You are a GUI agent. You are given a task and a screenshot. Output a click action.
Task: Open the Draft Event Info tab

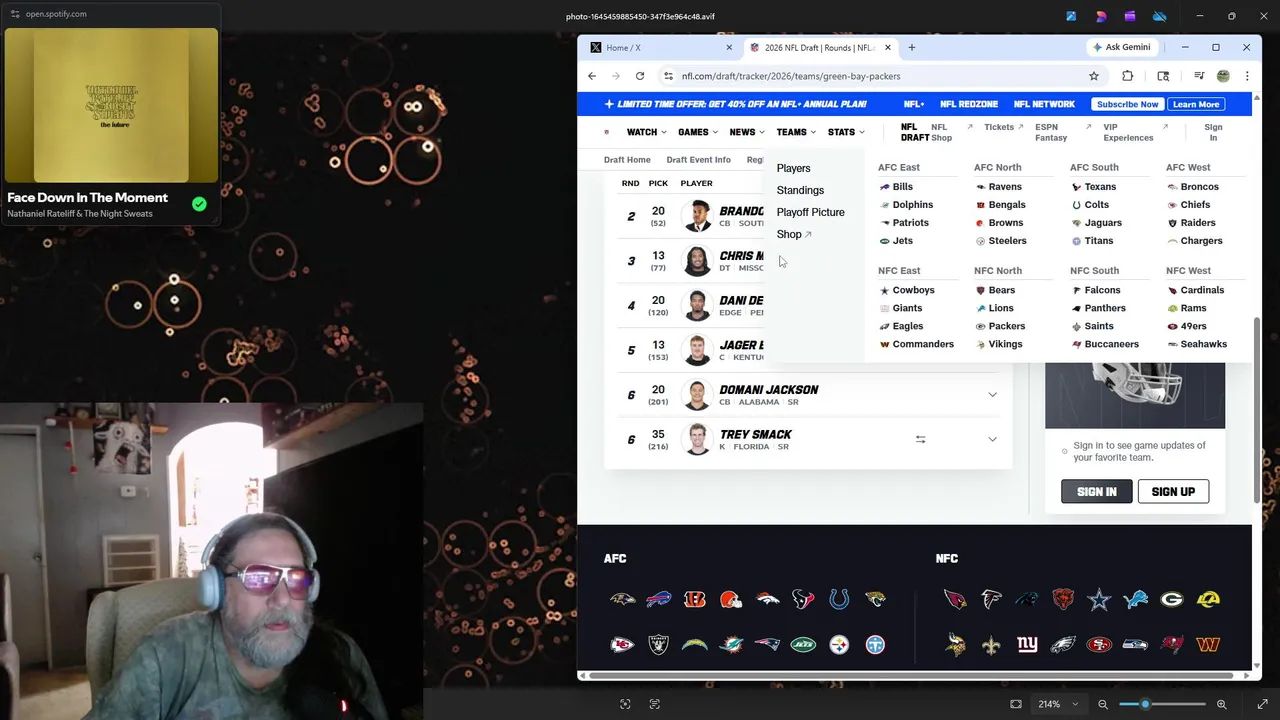698,160
